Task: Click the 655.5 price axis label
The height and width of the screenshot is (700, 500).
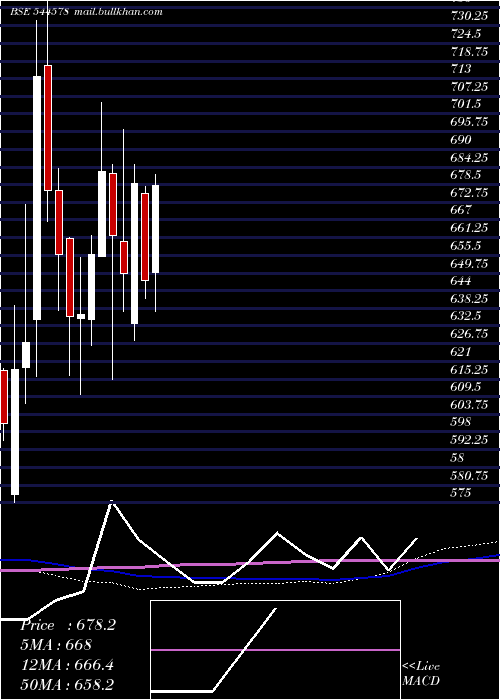Action: click(466, 246)
